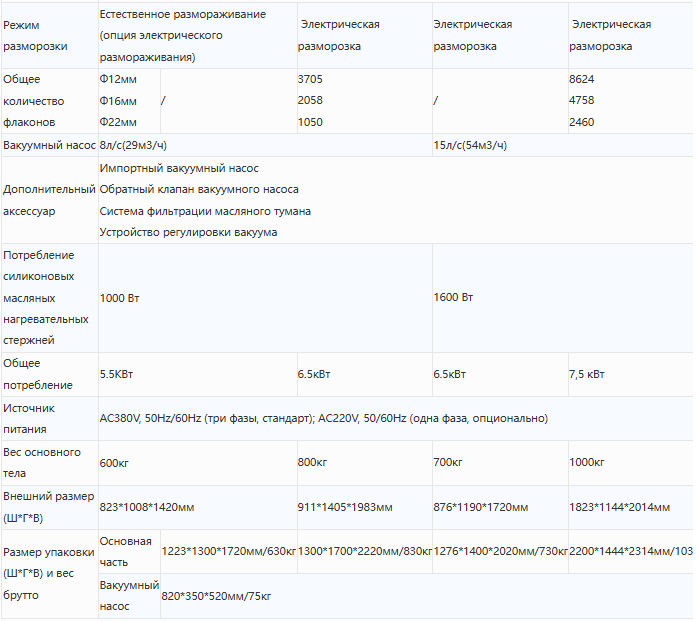Click the '1000 Вт' heating rods cell
Image resolution: width=699 pixels, height=621 pixels.
pos(119,298)
